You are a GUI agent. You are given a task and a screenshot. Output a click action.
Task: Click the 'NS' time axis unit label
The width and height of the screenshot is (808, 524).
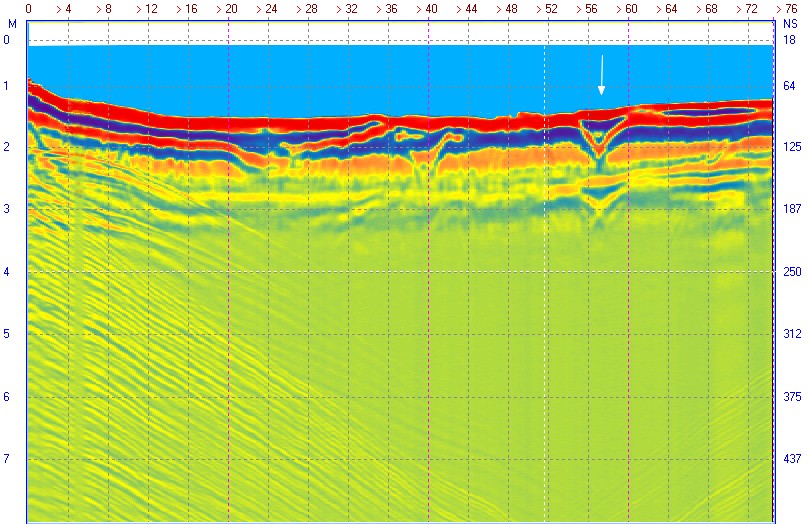coord(790,24)
